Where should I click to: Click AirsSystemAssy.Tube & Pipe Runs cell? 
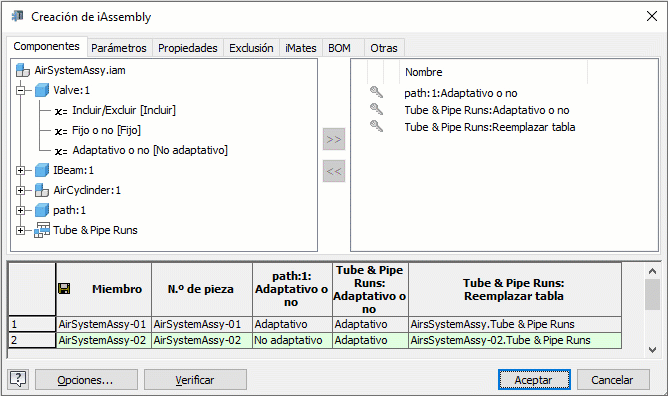[515, 324]
